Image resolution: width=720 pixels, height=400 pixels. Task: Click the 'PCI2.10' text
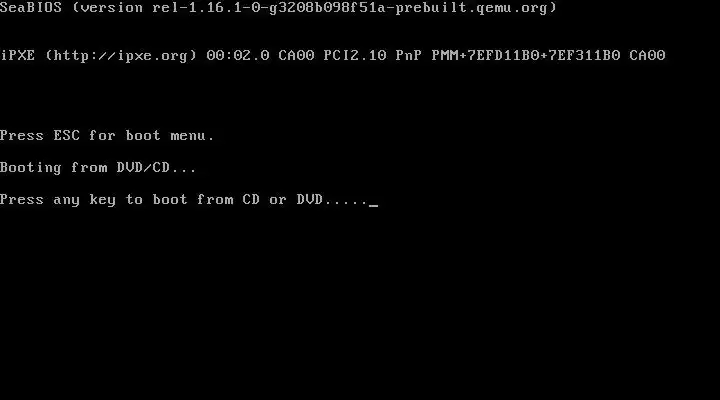click(355, 56)
